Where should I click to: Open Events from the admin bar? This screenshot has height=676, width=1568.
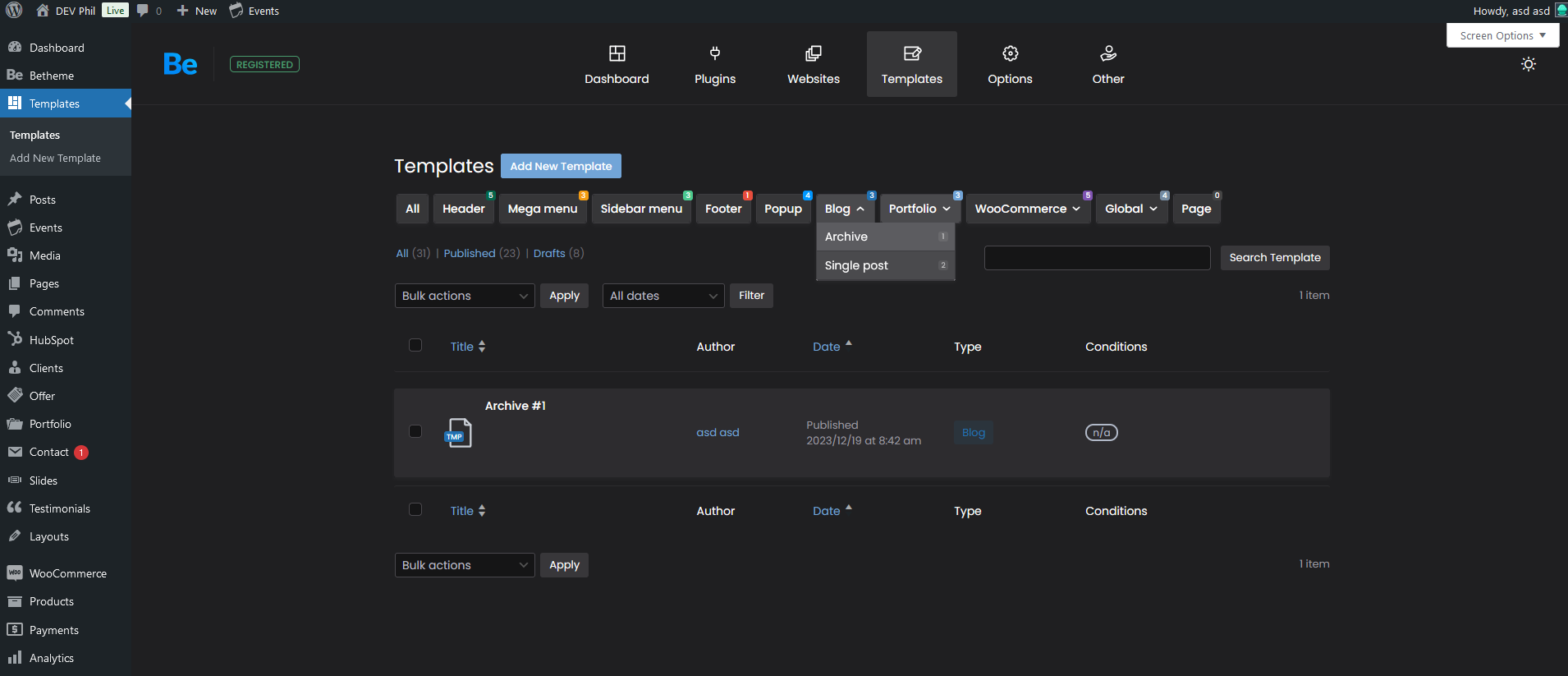[254, 11]
